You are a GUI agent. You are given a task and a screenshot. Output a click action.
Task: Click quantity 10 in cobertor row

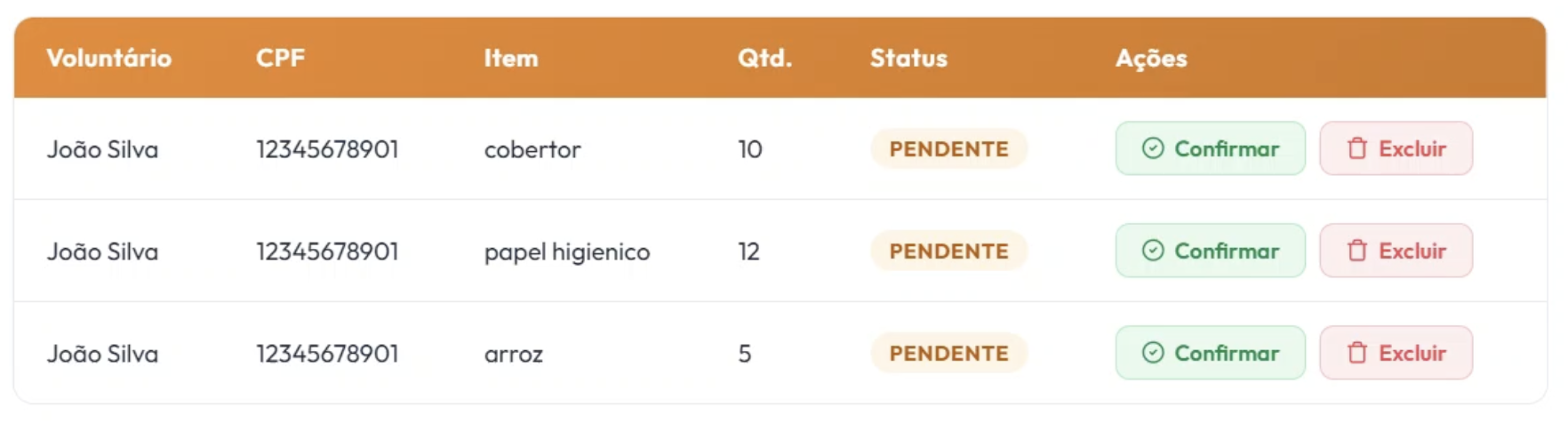750,148
